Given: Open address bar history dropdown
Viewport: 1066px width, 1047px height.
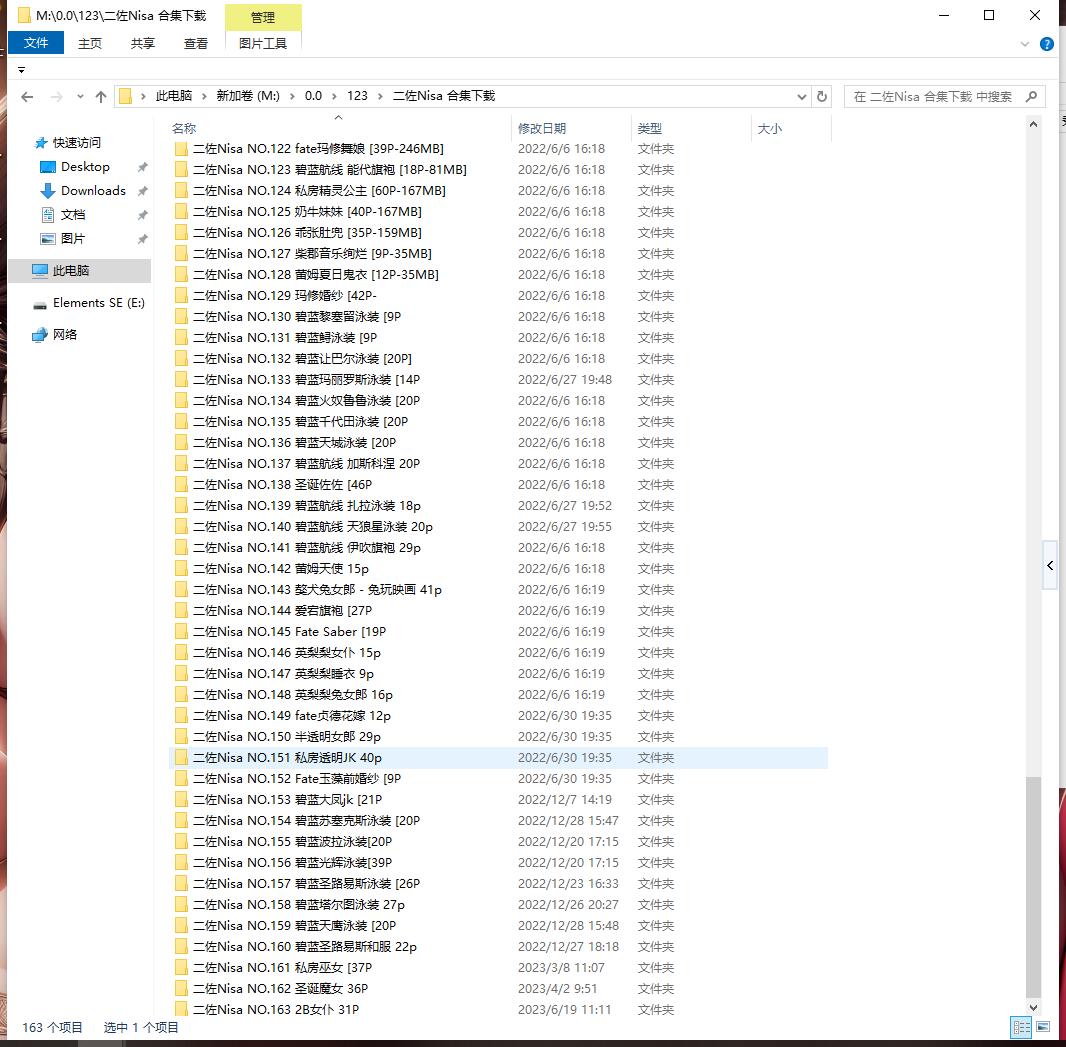Looking at the screenshot, I should pyautogui.click(x=802, y=97).
